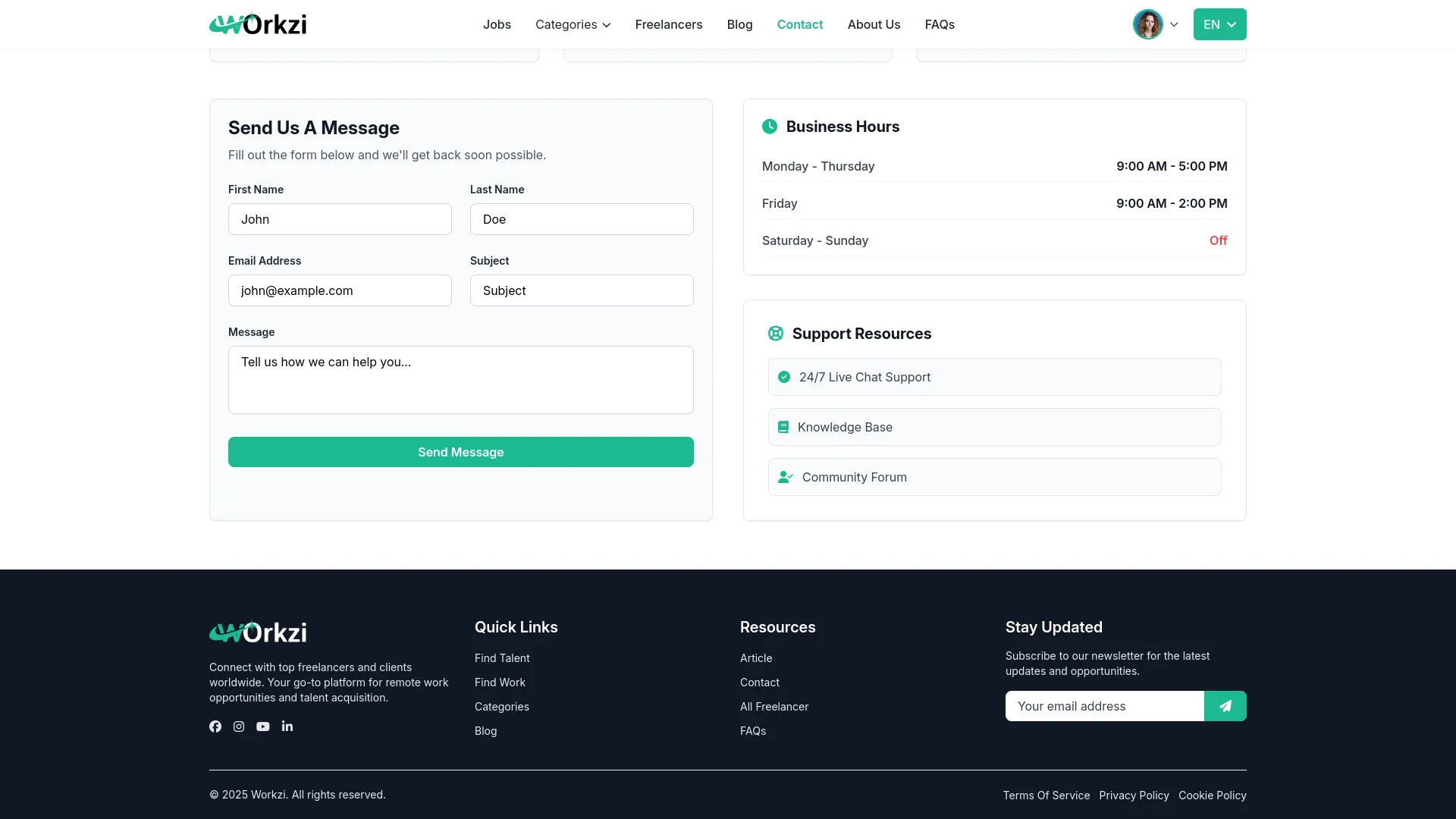1456x819 pixels.
Task: Open the EN language selector
Action: click(x=1219, y=24)
